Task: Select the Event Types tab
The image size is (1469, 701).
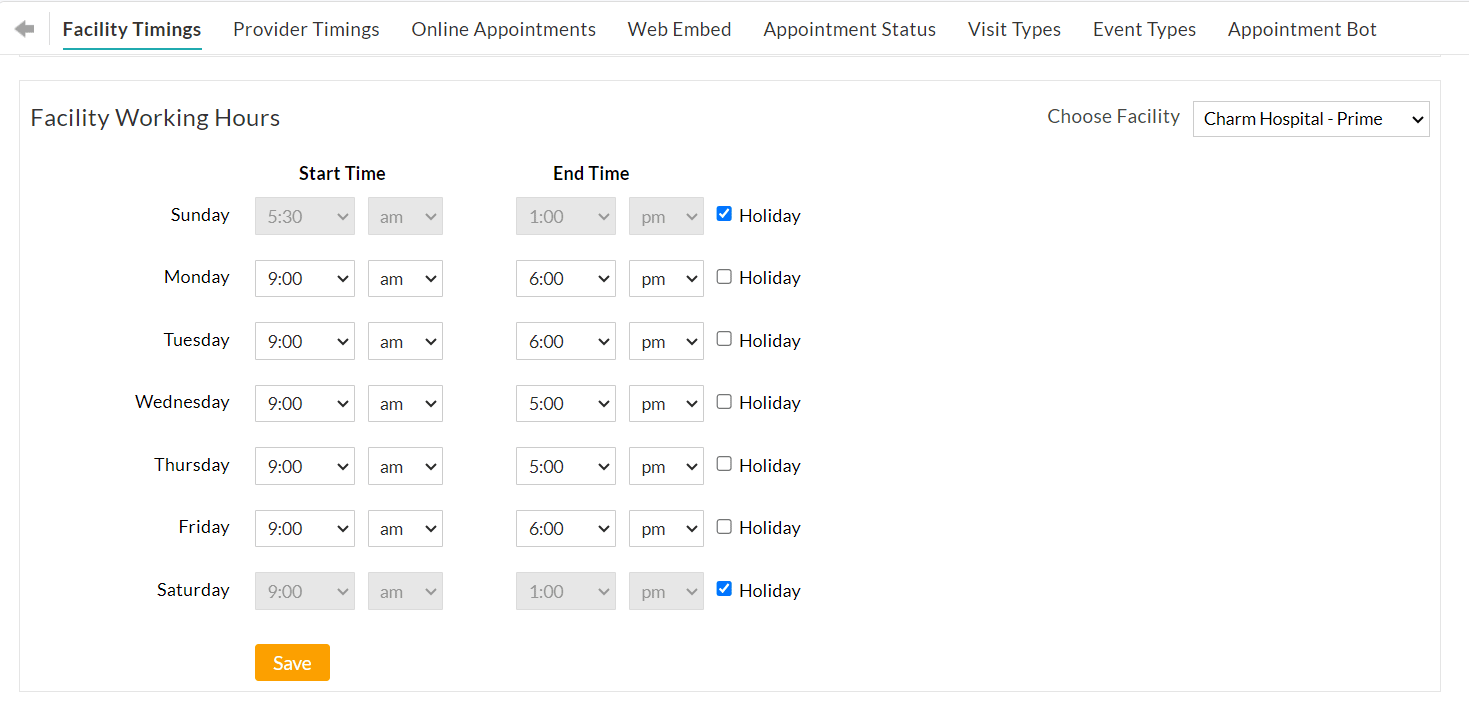Action: pos(1144,29)
